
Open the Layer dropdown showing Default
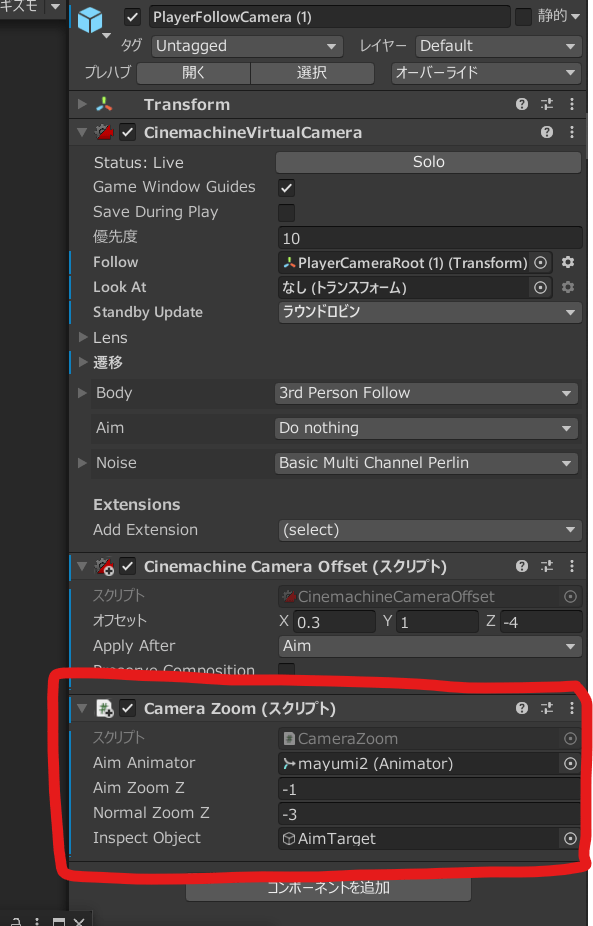pos(498,46)
